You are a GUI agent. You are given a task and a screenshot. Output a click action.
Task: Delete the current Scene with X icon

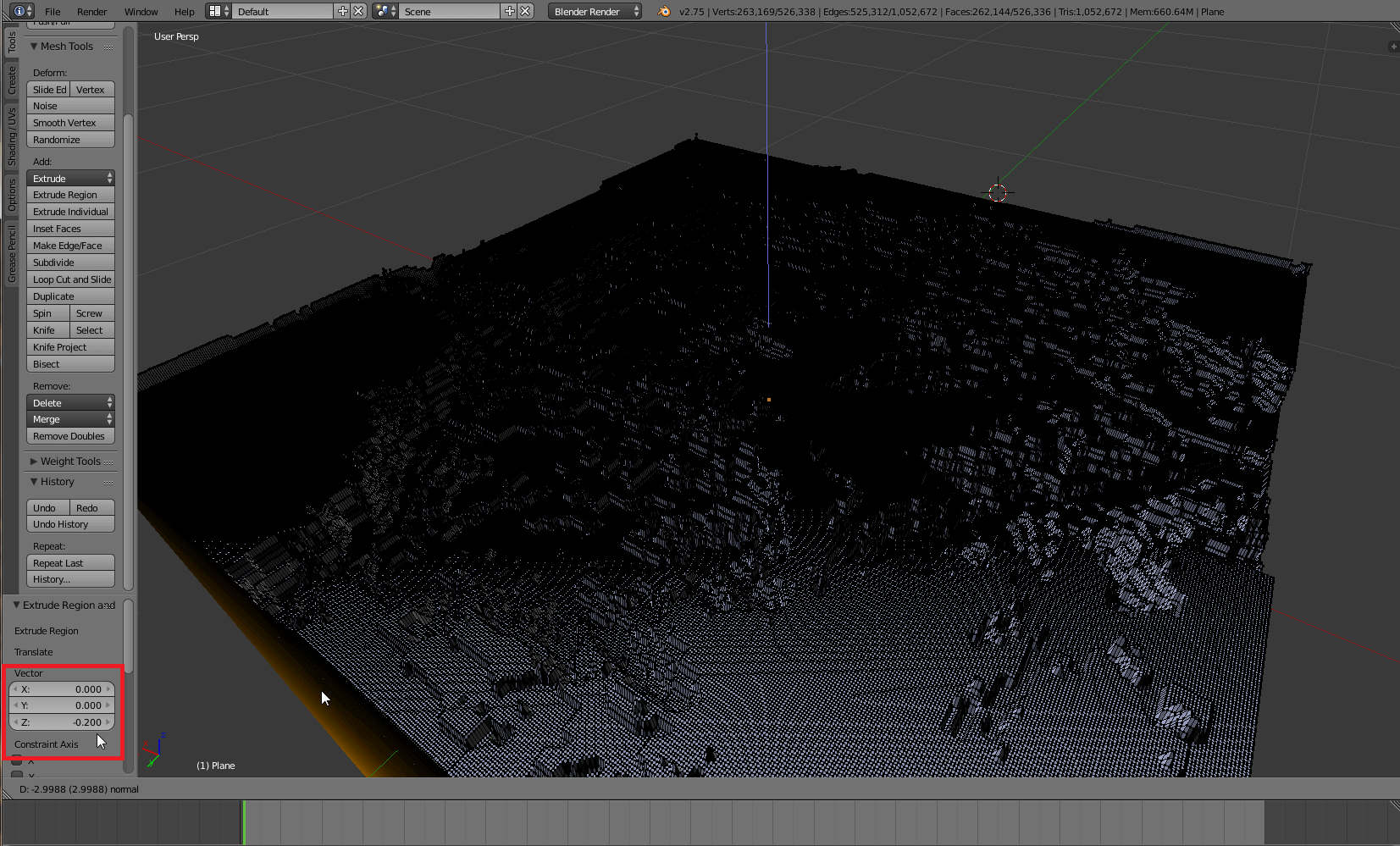coord(525,11)
